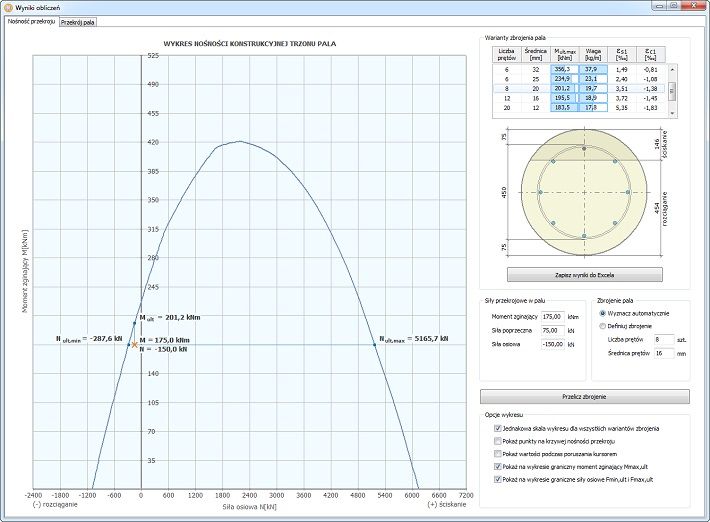Click the Waga [kg/m] column header
Screen dimensions: 710x522
[593, 54]
